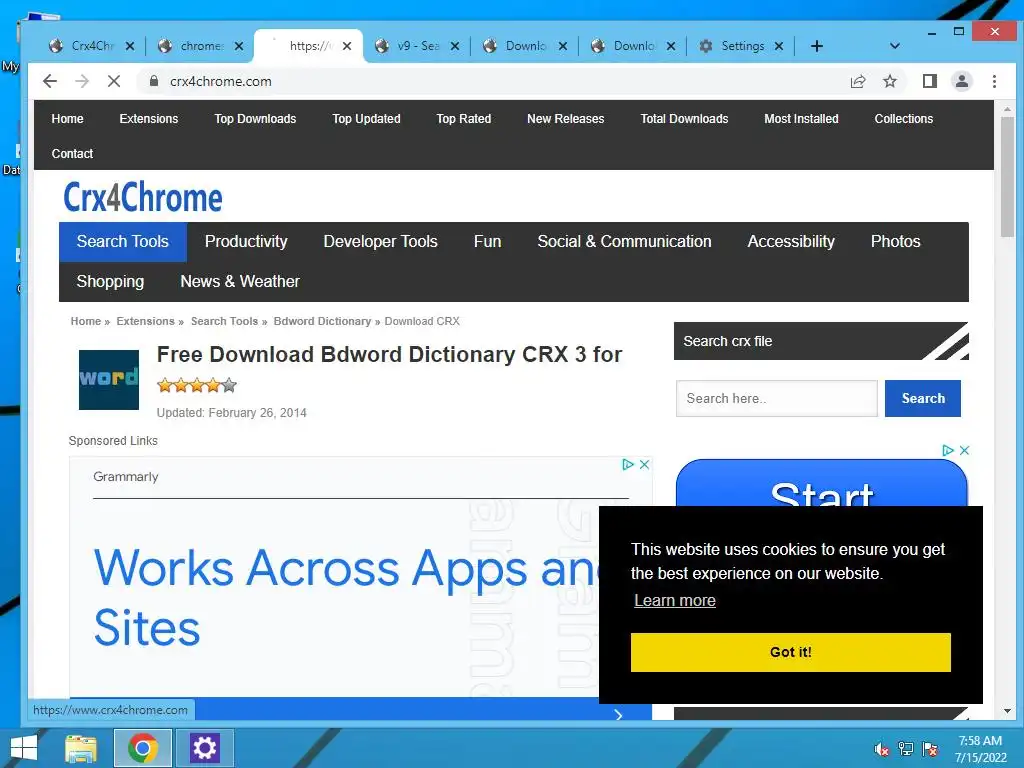Open the Contact link
This screenshot has width=1024, height=768.
point(72,153)
